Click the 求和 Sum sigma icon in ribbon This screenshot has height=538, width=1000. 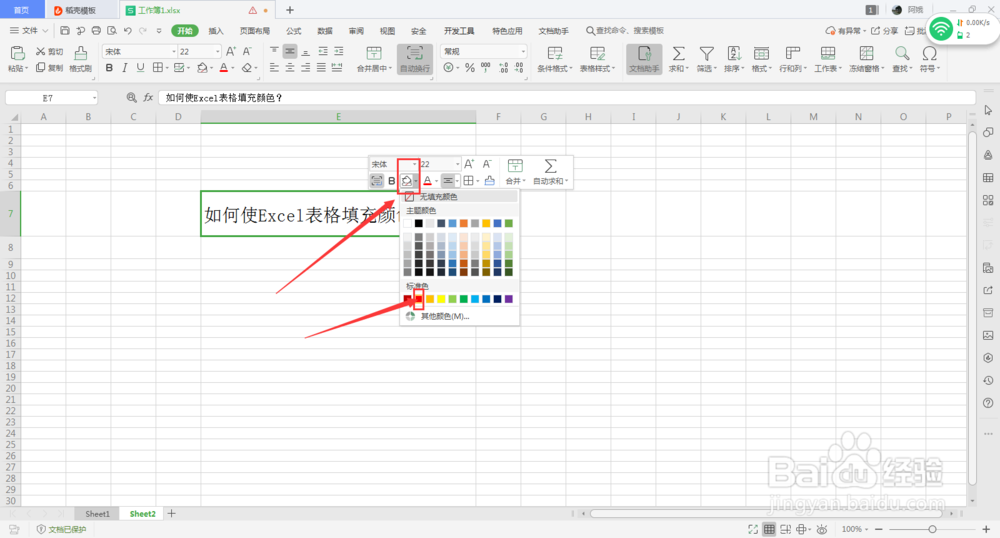679,54
